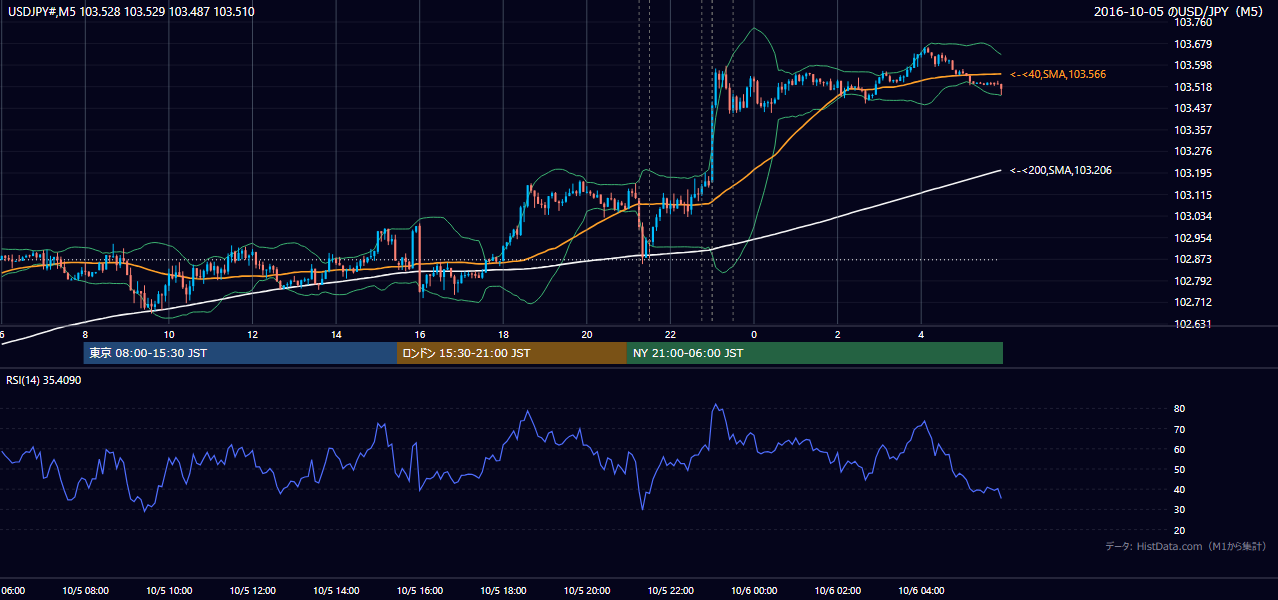The width and height of the screenshot is (1278, 600).
Task: Click price level 103.115 on axis
Action: [x=1193, y=195]
